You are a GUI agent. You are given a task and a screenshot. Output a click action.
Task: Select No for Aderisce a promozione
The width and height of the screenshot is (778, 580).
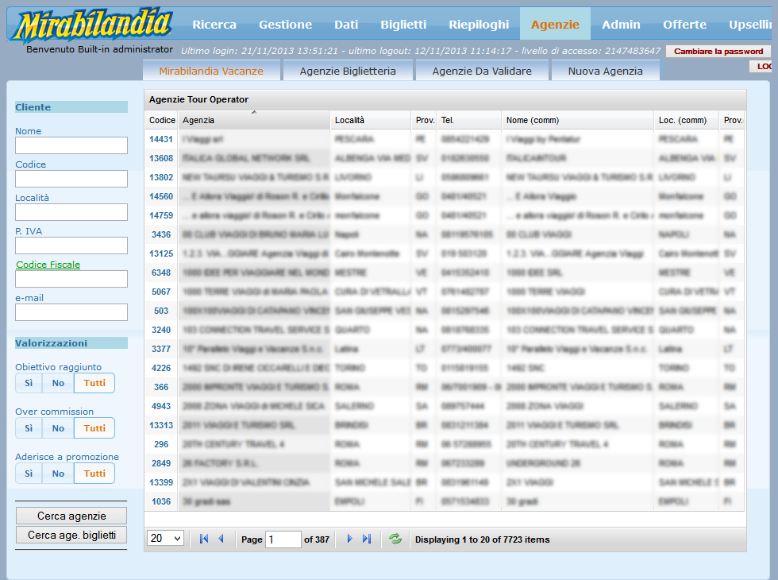pyautogui.click(x=58, y=473)
